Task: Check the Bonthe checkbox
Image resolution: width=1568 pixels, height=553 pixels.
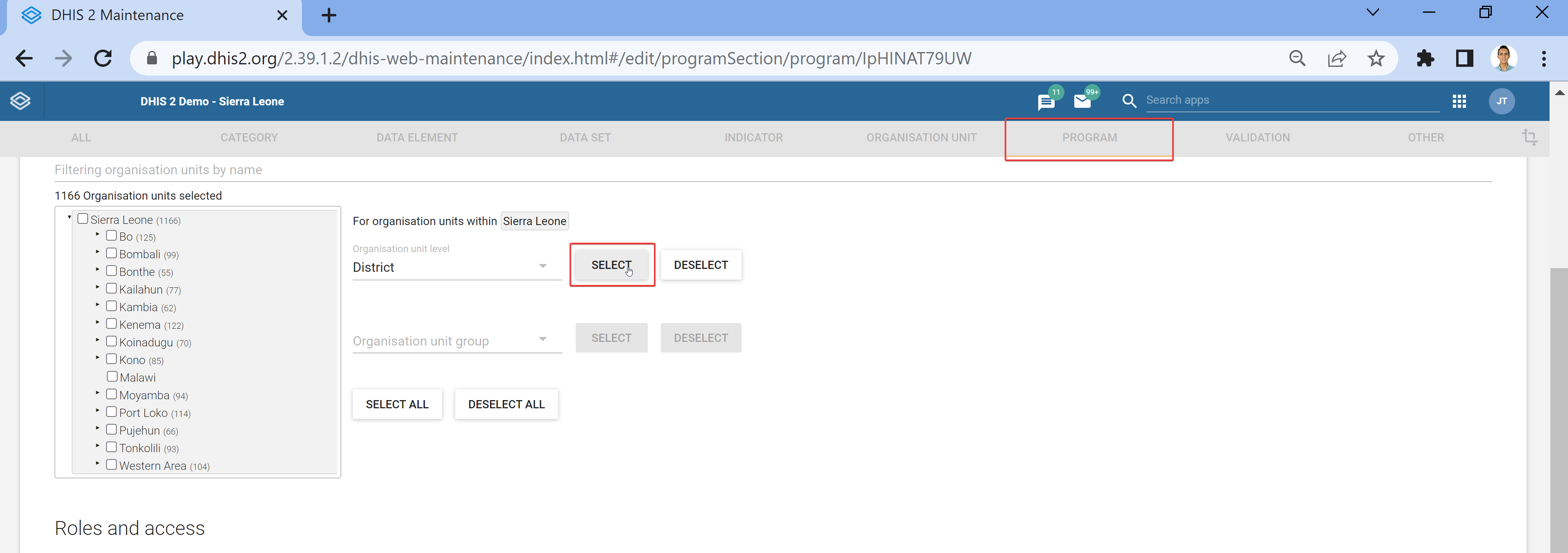Action: [111, 271]
